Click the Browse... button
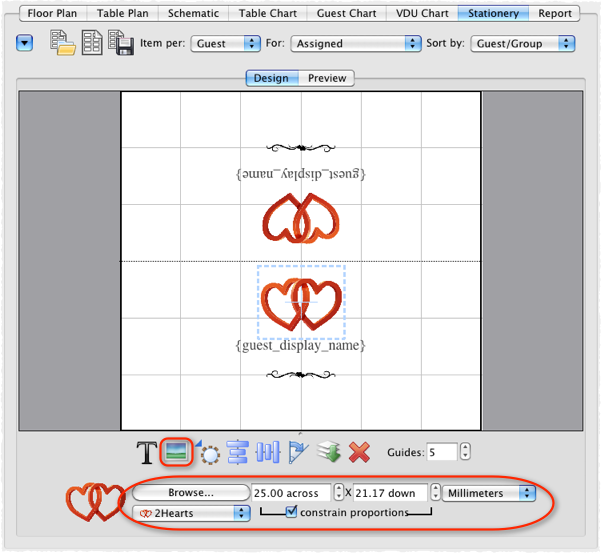This screenshot has height=553, width=601. coord(190,493)
